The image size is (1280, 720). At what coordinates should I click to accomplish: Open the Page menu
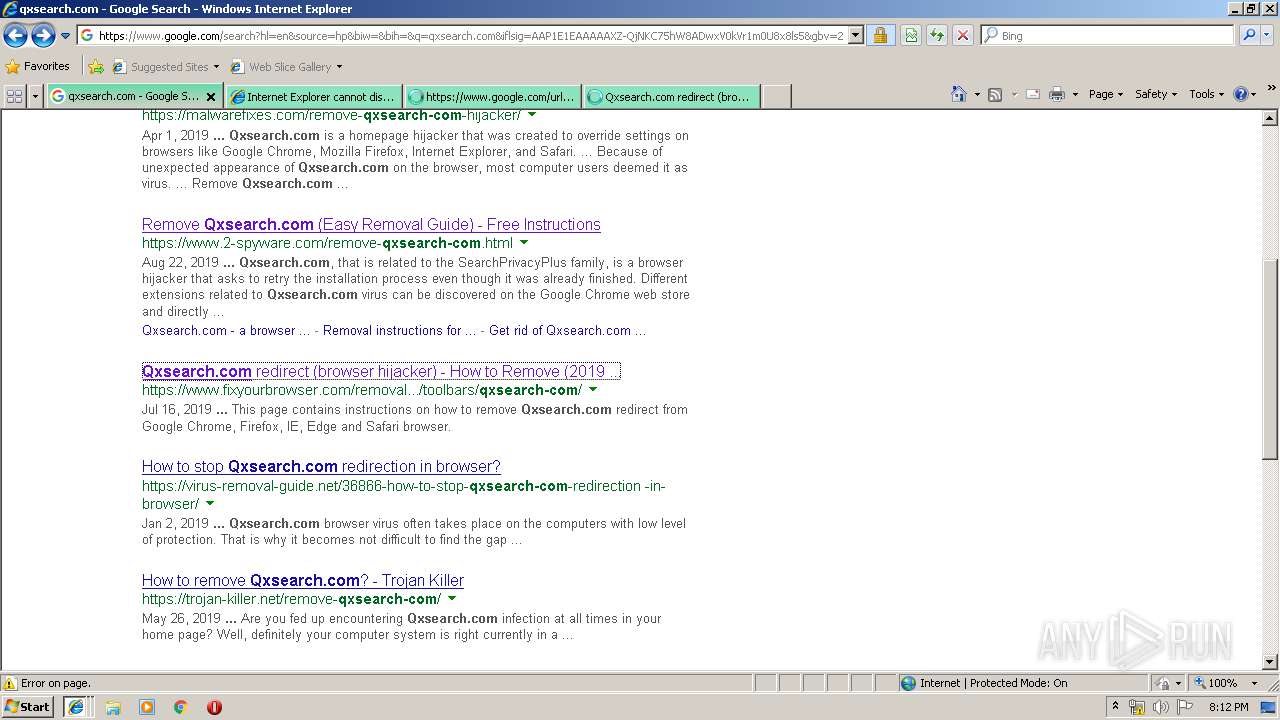pos(1105,94)
